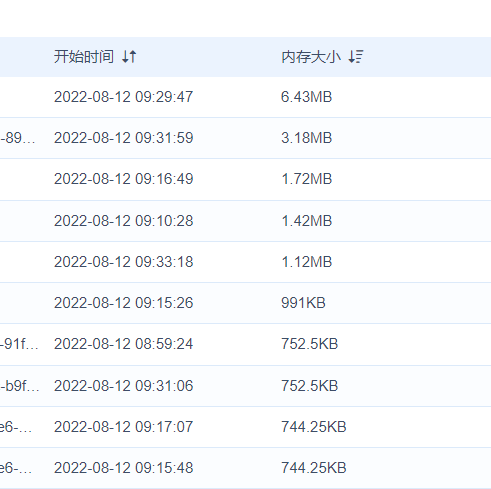Image resolution: width=491 pixels, height=489 pixels.
Task: Select the 1.42MB memory size cell
Action: tap(307, 221)
